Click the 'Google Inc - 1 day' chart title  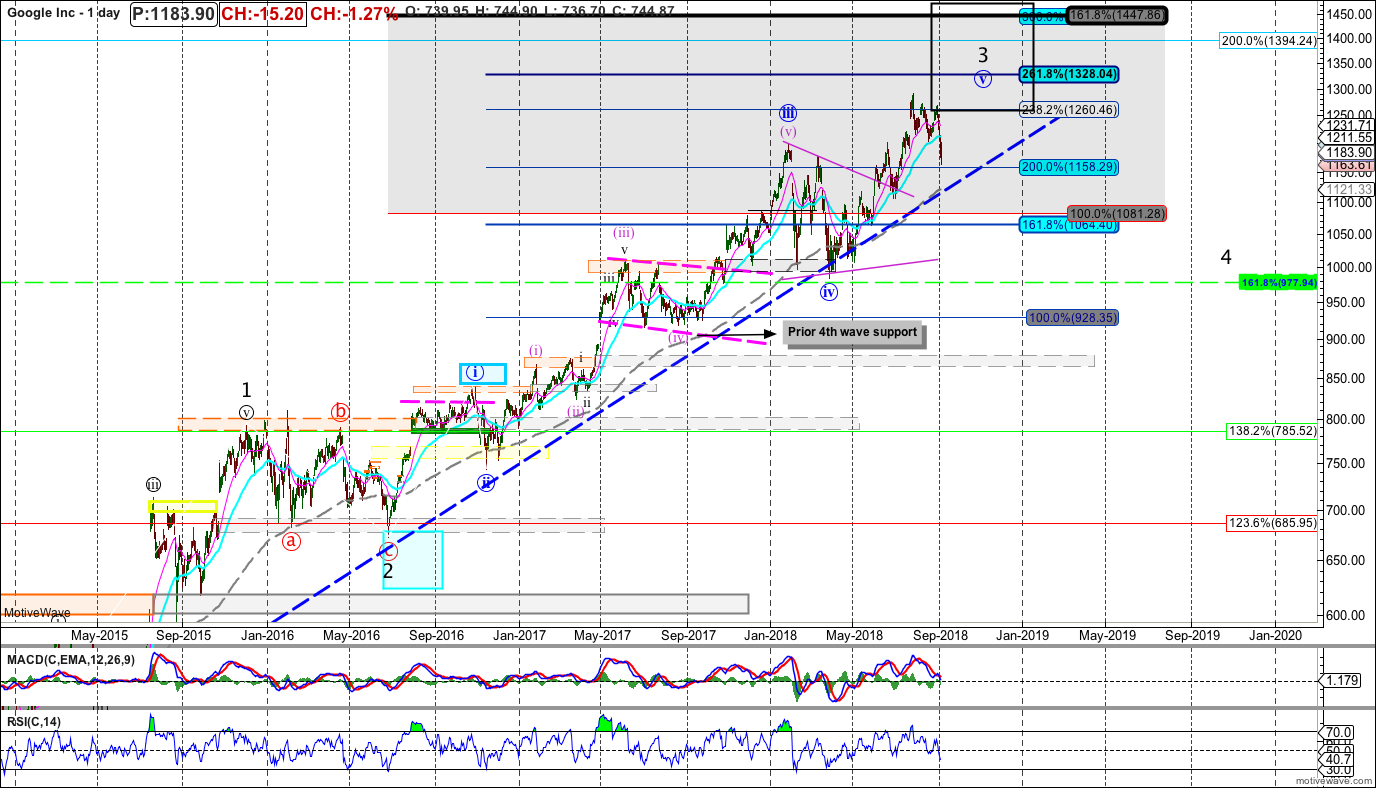[63, 12]
